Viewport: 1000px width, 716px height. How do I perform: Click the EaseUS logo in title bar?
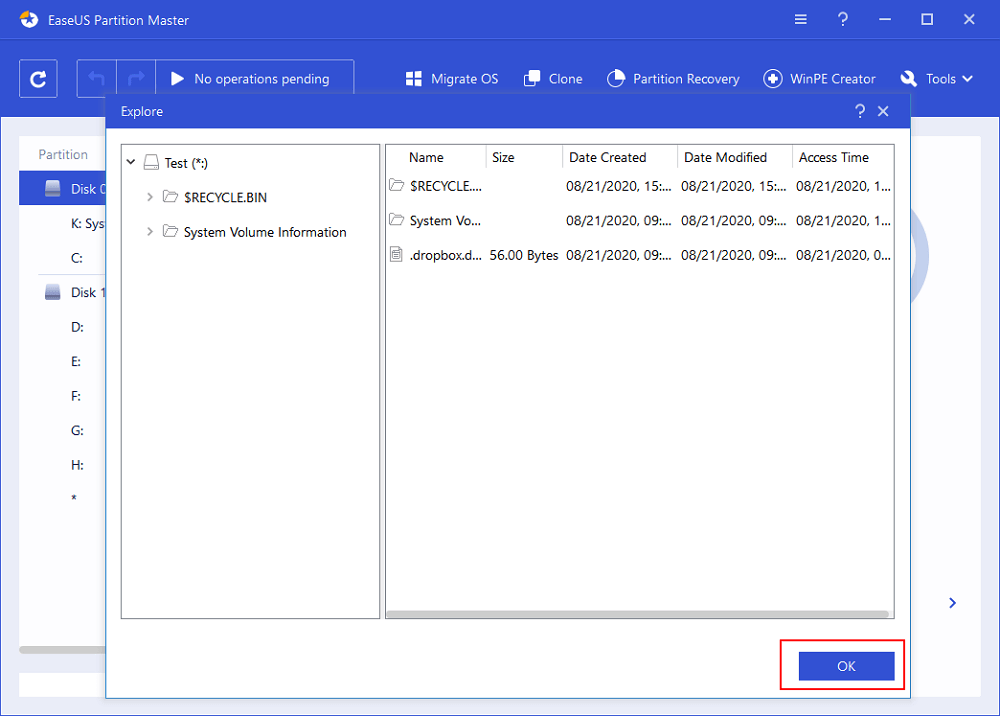pos(29,20)
